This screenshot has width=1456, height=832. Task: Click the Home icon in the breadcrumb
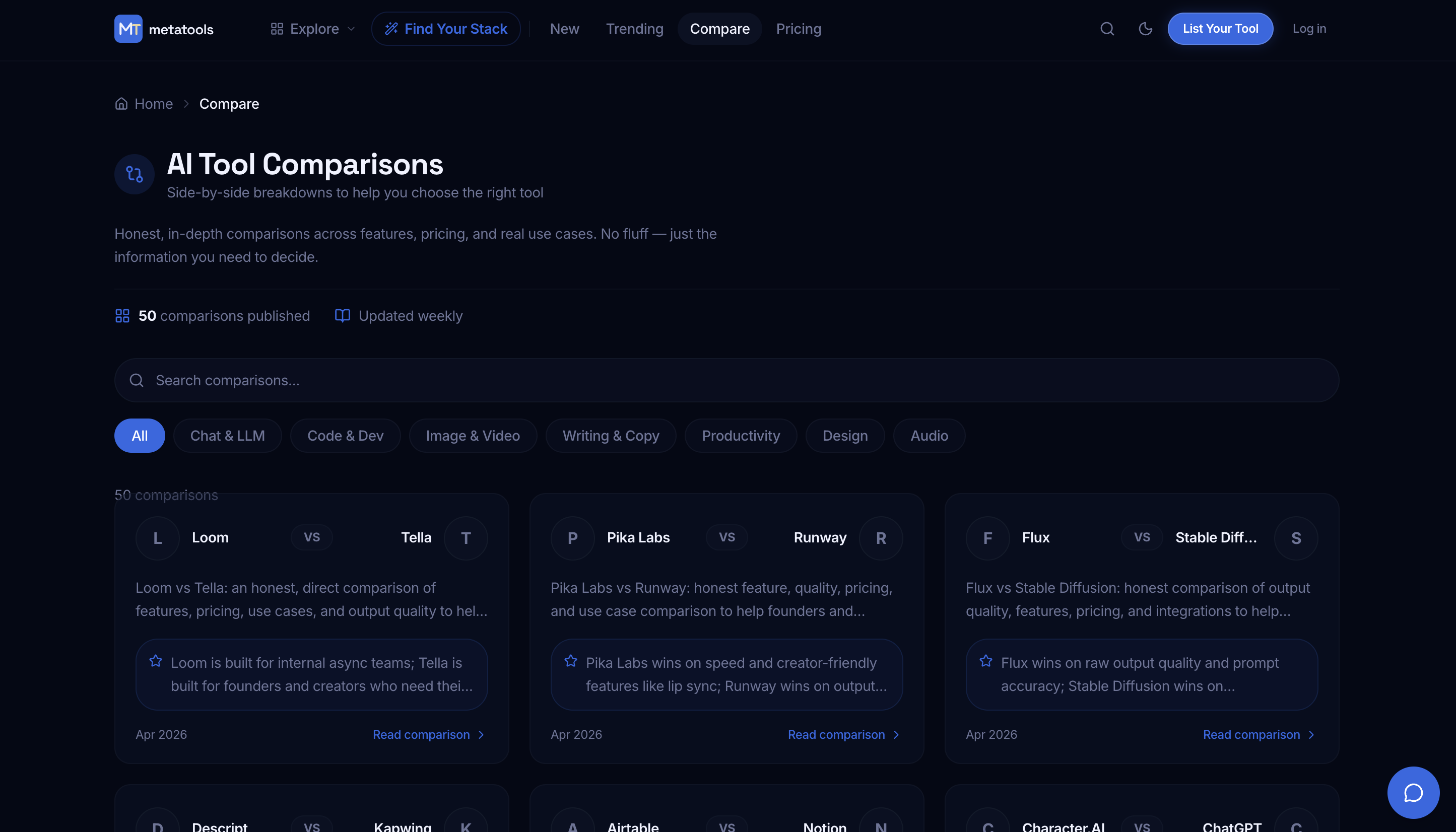(x=121, y=103)
